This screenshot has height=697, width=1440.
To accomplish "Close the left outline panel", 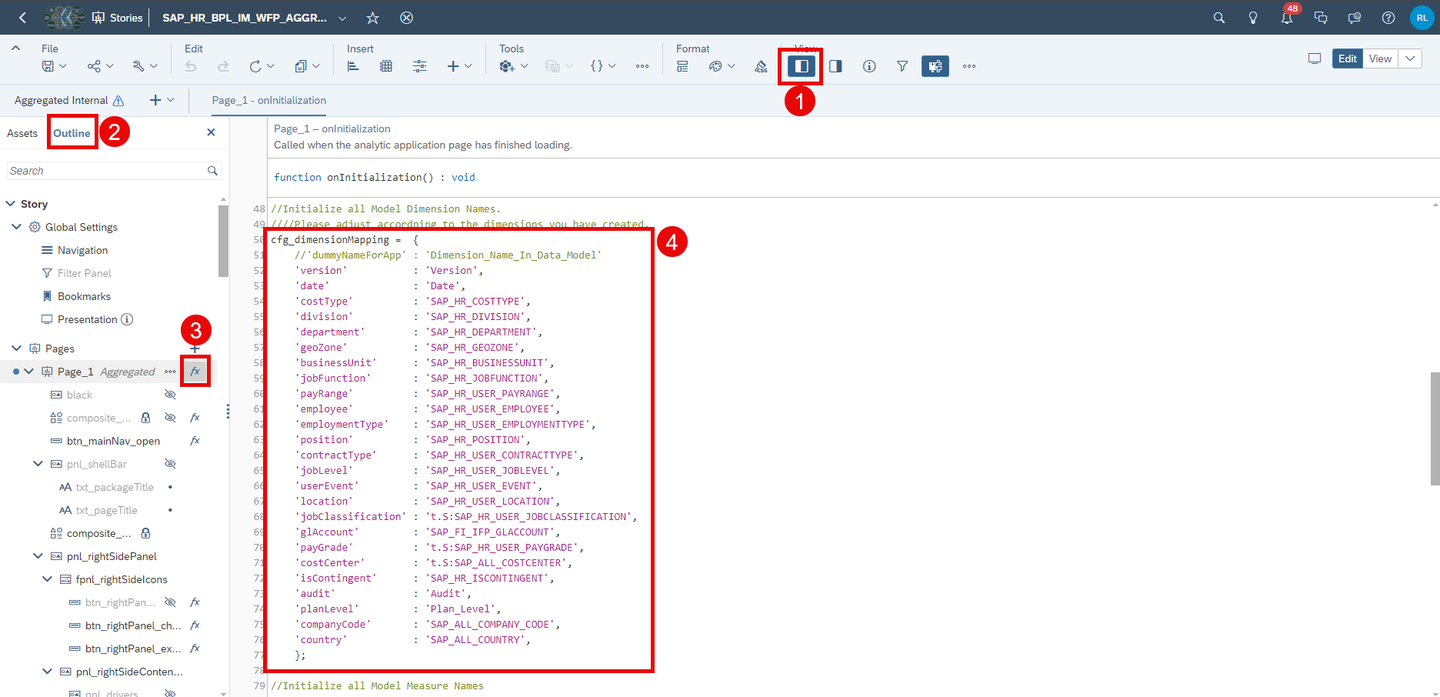I will click(x=211, y=132).
